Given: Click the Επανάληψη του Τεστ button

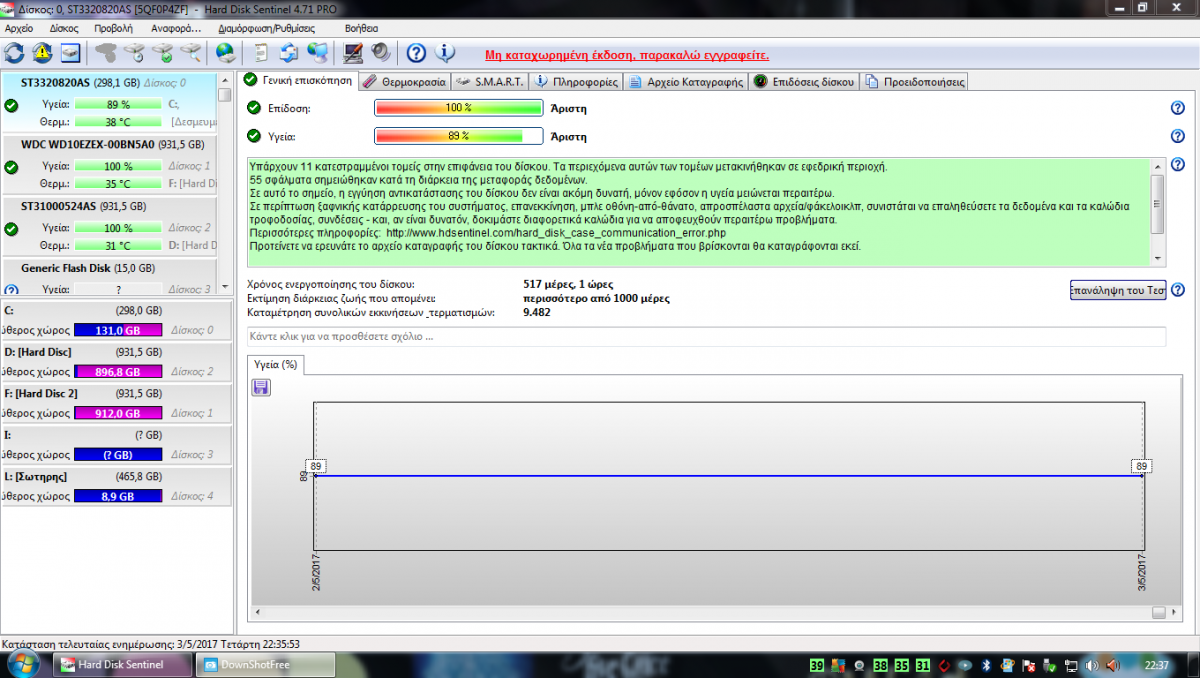Looking at the screenshot, I should pyautogui.click(x=1118, y=290).
